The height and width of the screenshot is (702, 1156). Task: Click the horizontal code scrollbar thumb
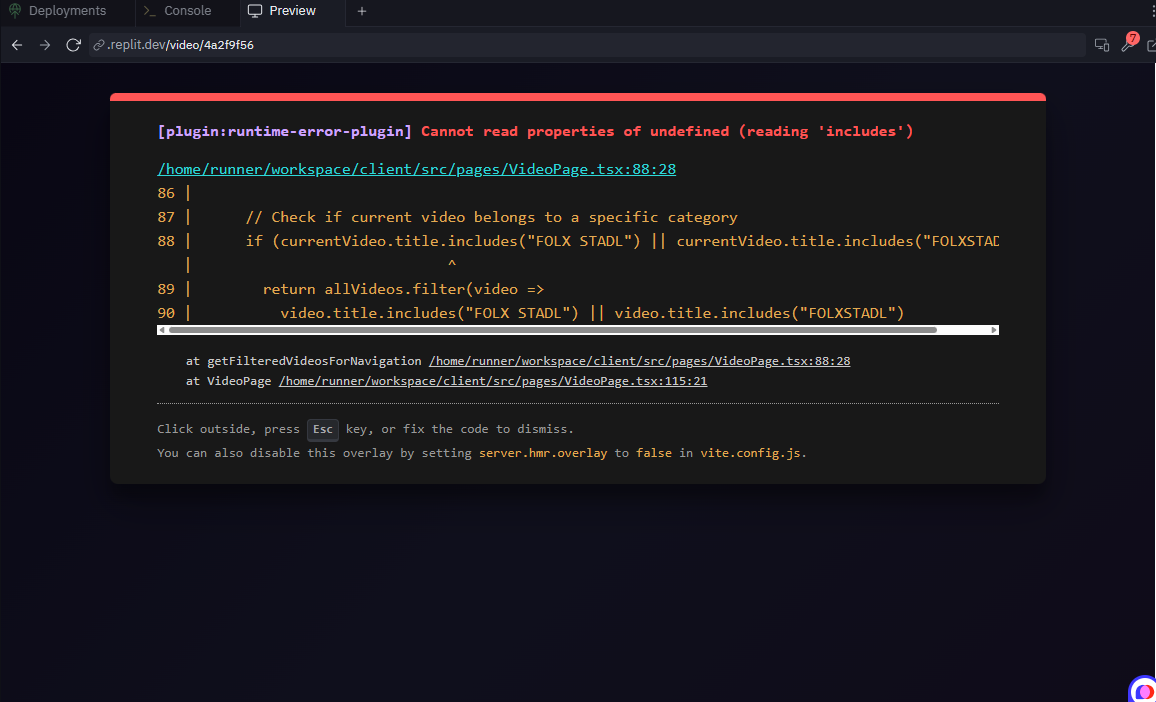(552, 330)
